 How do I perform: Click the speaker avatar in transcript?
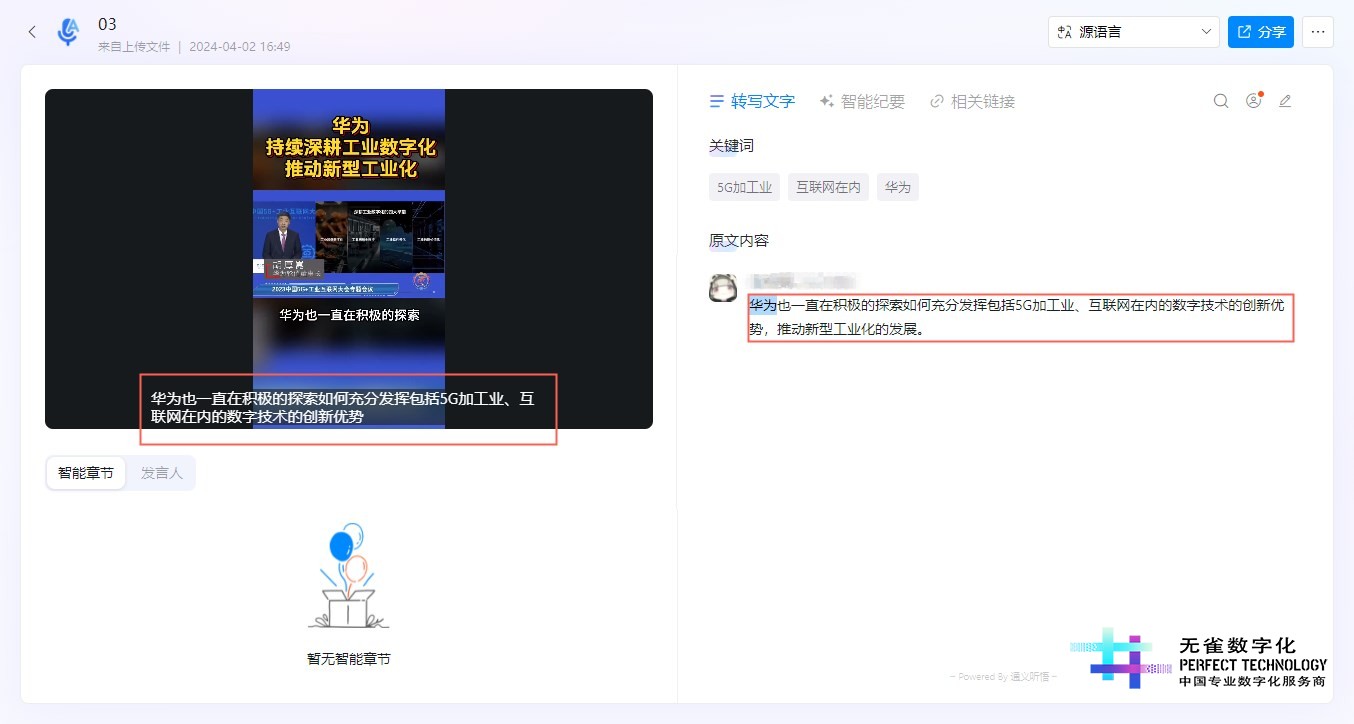(x=723, y=288)
